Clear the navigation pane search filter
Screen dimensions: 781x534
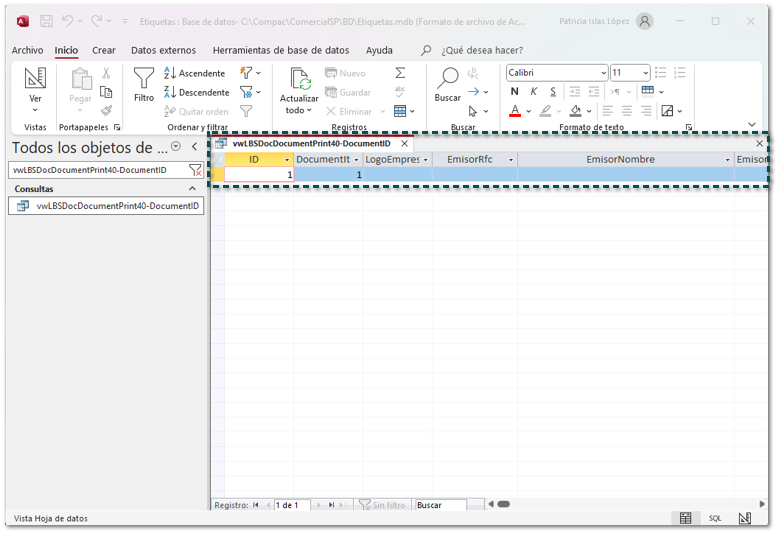196,171
